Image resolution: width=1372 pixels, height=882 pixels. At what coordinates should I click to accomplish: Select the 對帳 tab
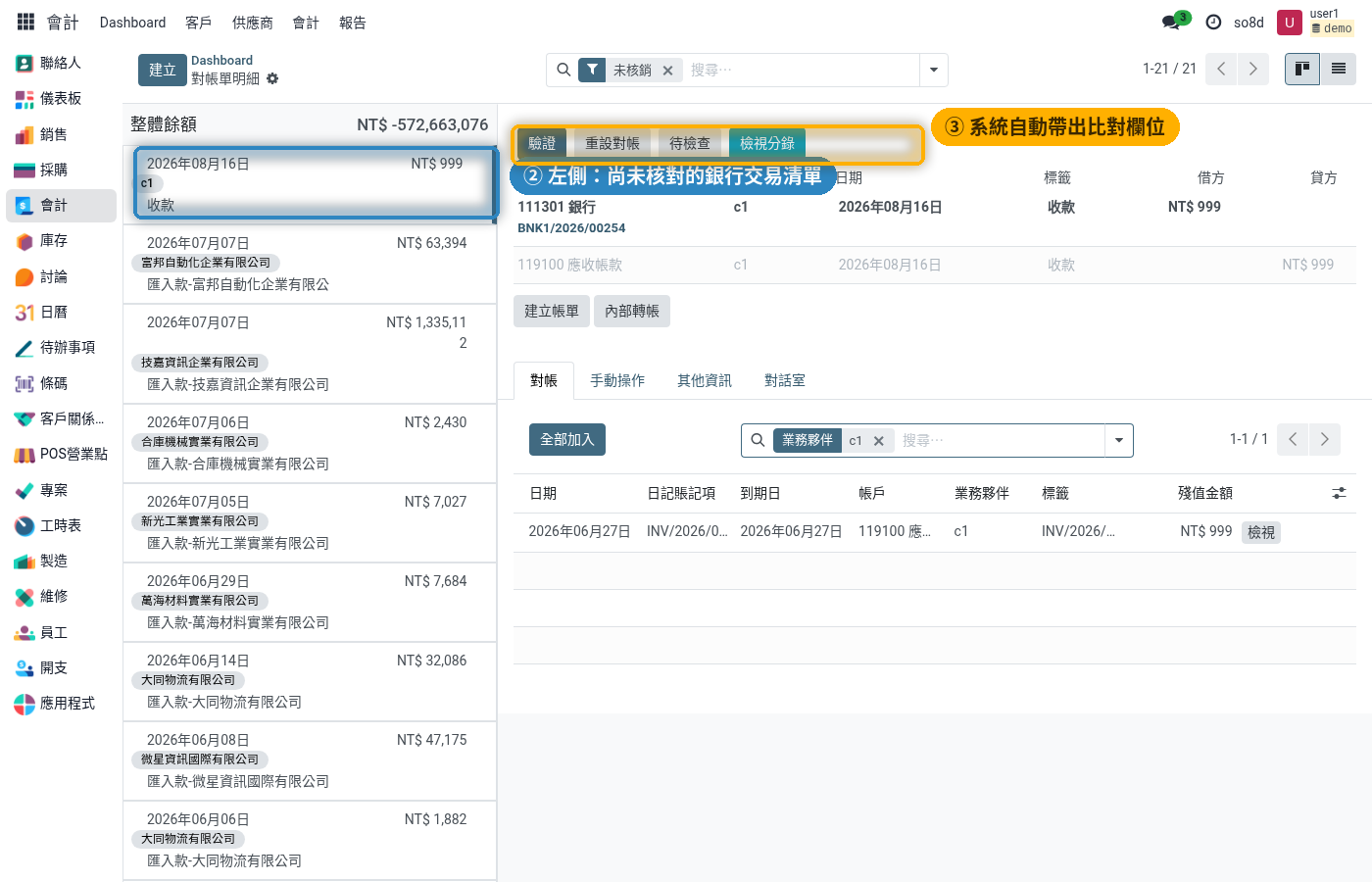pyautogui.click(x=544, y=380)
